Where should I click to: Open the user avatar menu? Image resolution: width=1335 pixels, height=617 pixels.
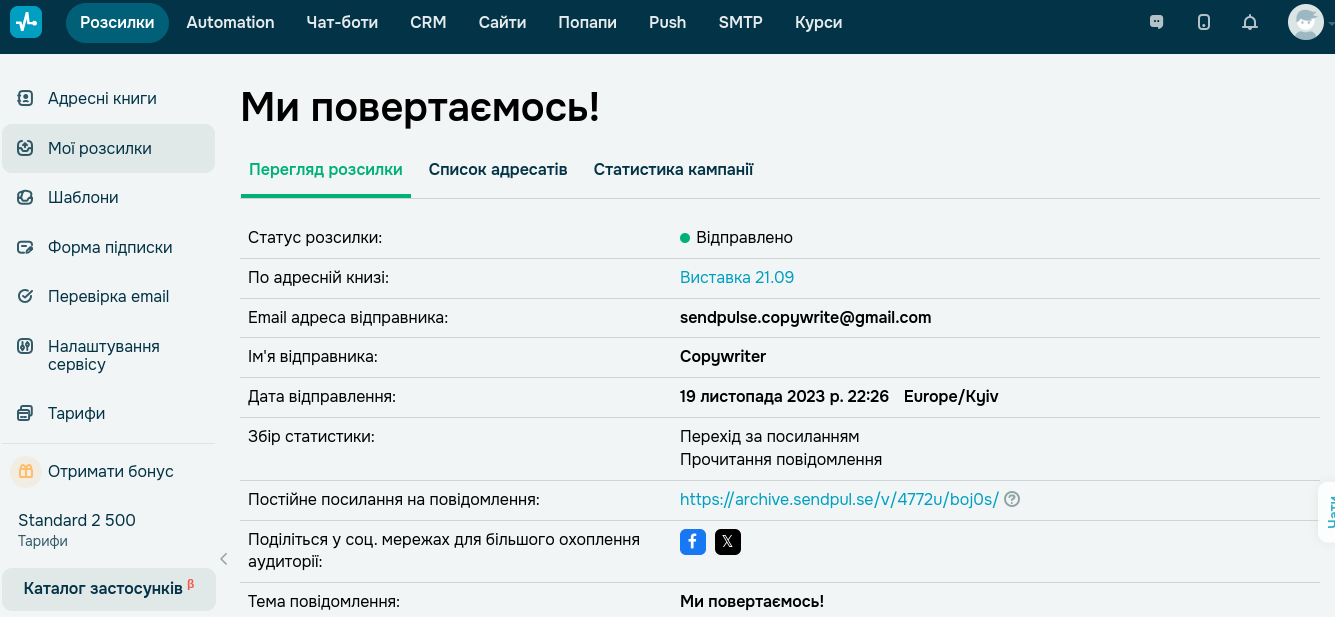(1306, 22)
